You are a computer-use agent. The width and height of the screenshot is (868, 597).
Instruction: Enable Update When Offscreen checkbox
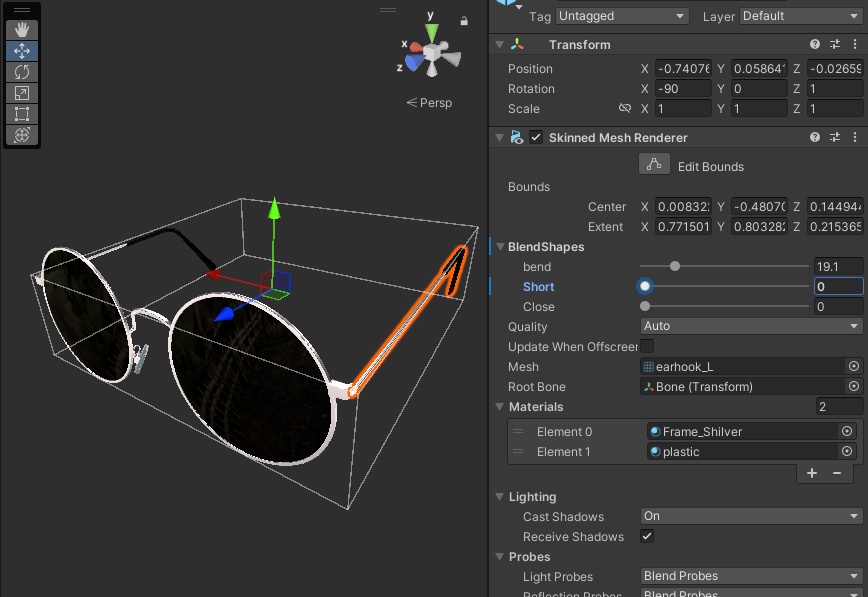point(647,347)
